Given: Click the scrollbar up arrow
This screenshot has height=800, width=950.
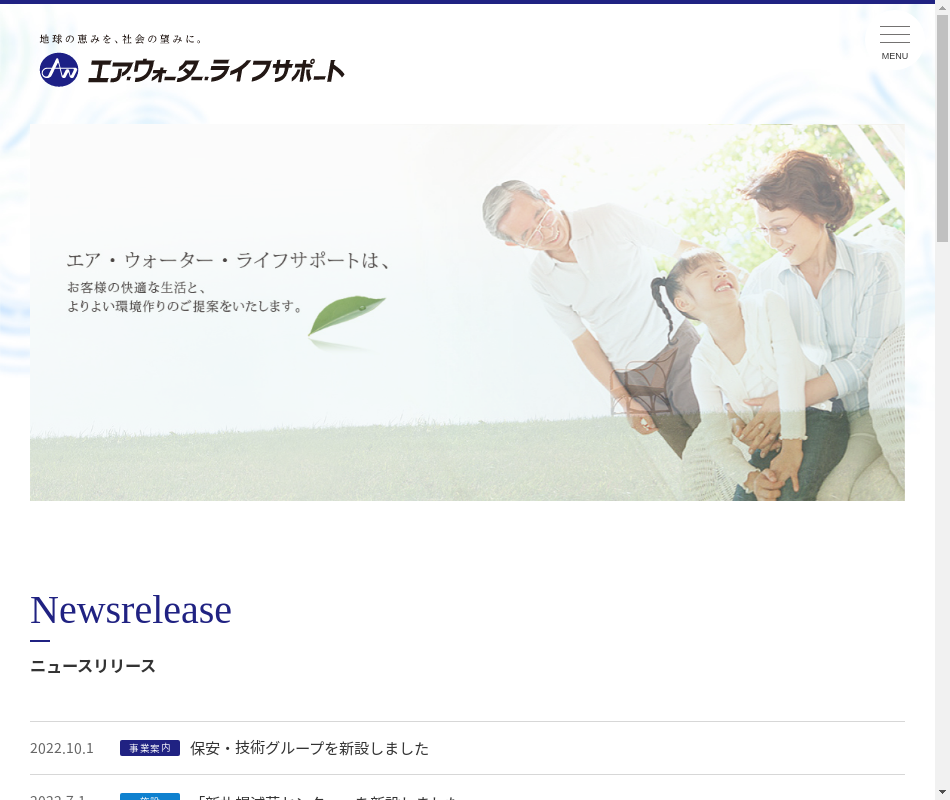Looking at the screenshot, I should pos(942,8).
